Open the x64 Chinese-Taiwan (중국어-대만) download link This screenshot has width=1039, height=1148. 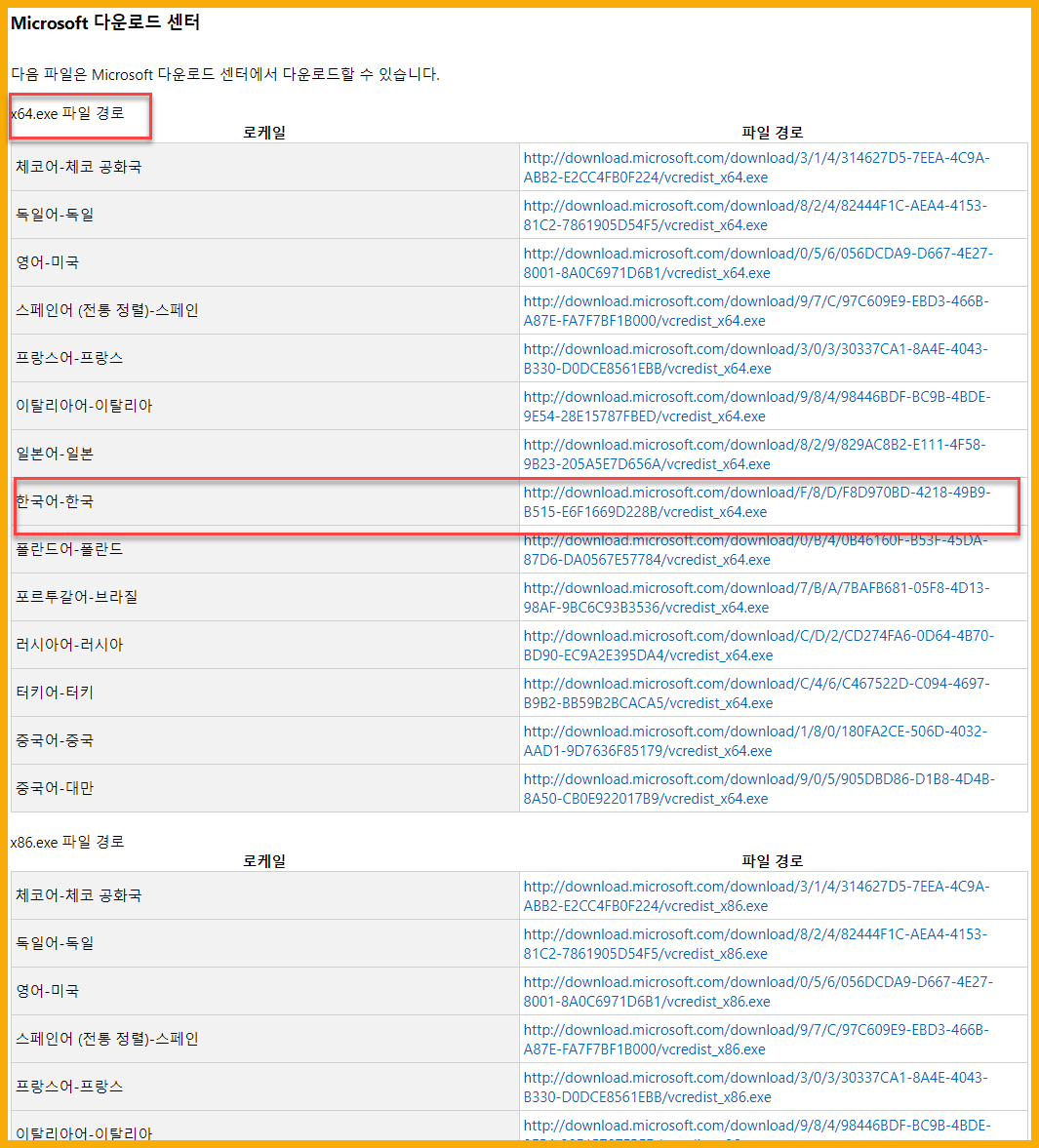[759, 788]
